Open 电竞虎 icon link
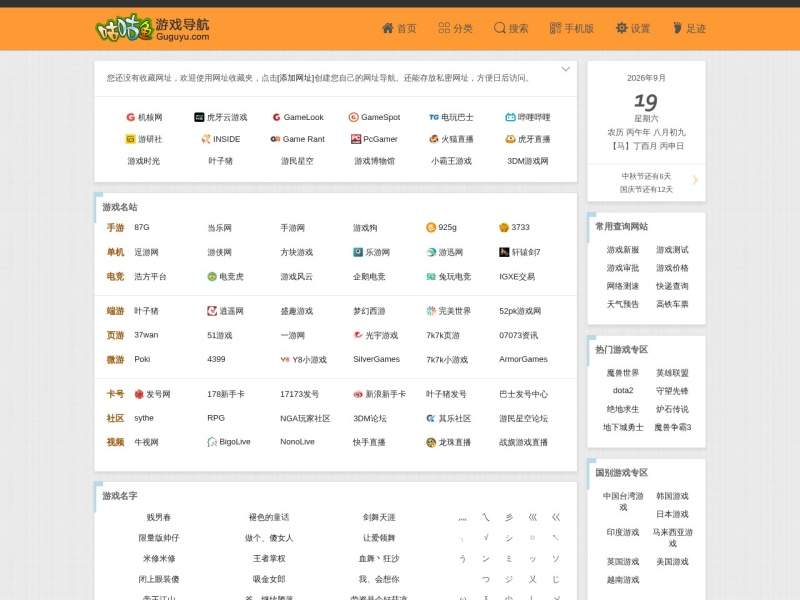Image resolution: width=800 pixels, height=600 pixels. click(x=226, y=277)
